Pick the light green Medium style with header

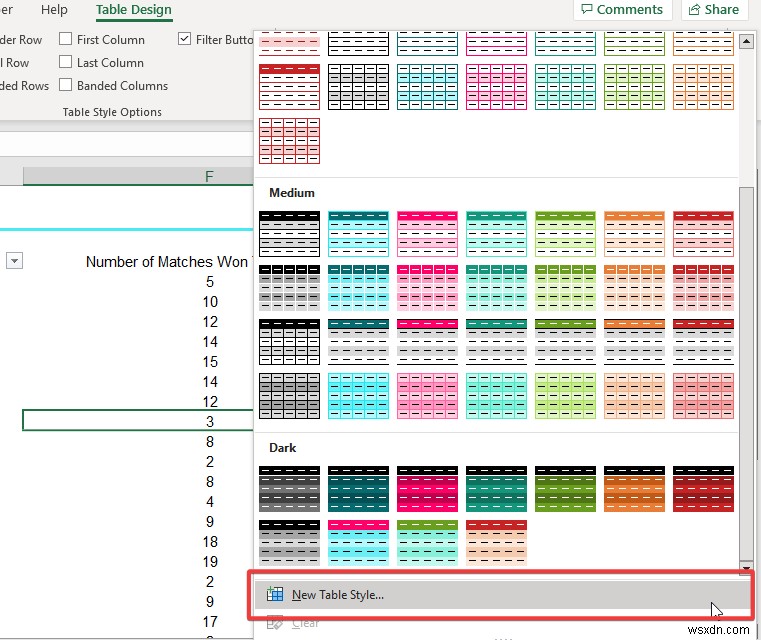click(x=565, y=233)
